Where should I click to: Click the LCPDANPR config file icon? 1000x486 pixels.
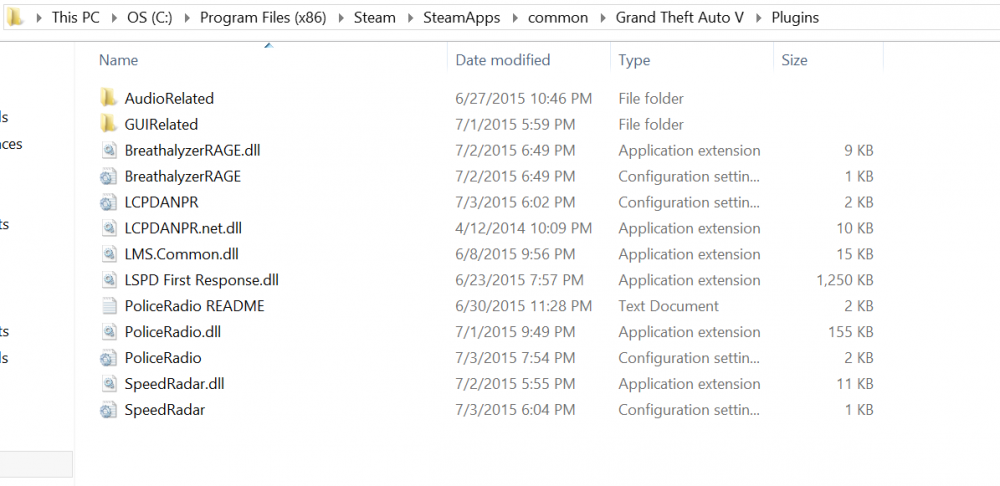coord(108,203)
